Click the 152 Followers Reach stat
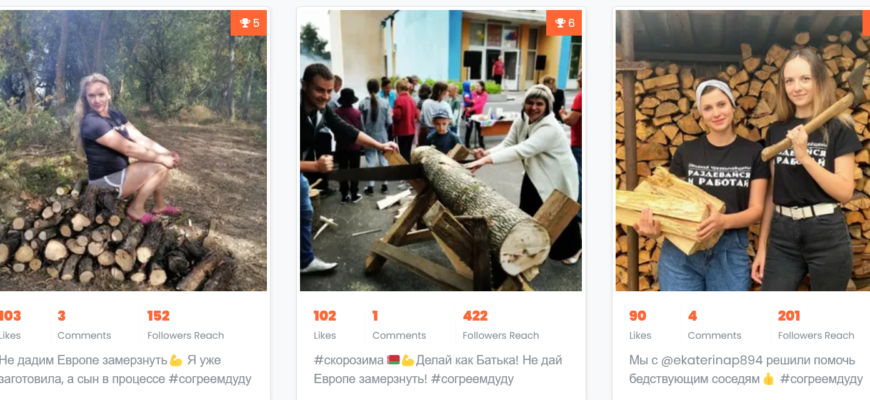The width and height of the screenshot is (870, 400). (185, 325)
